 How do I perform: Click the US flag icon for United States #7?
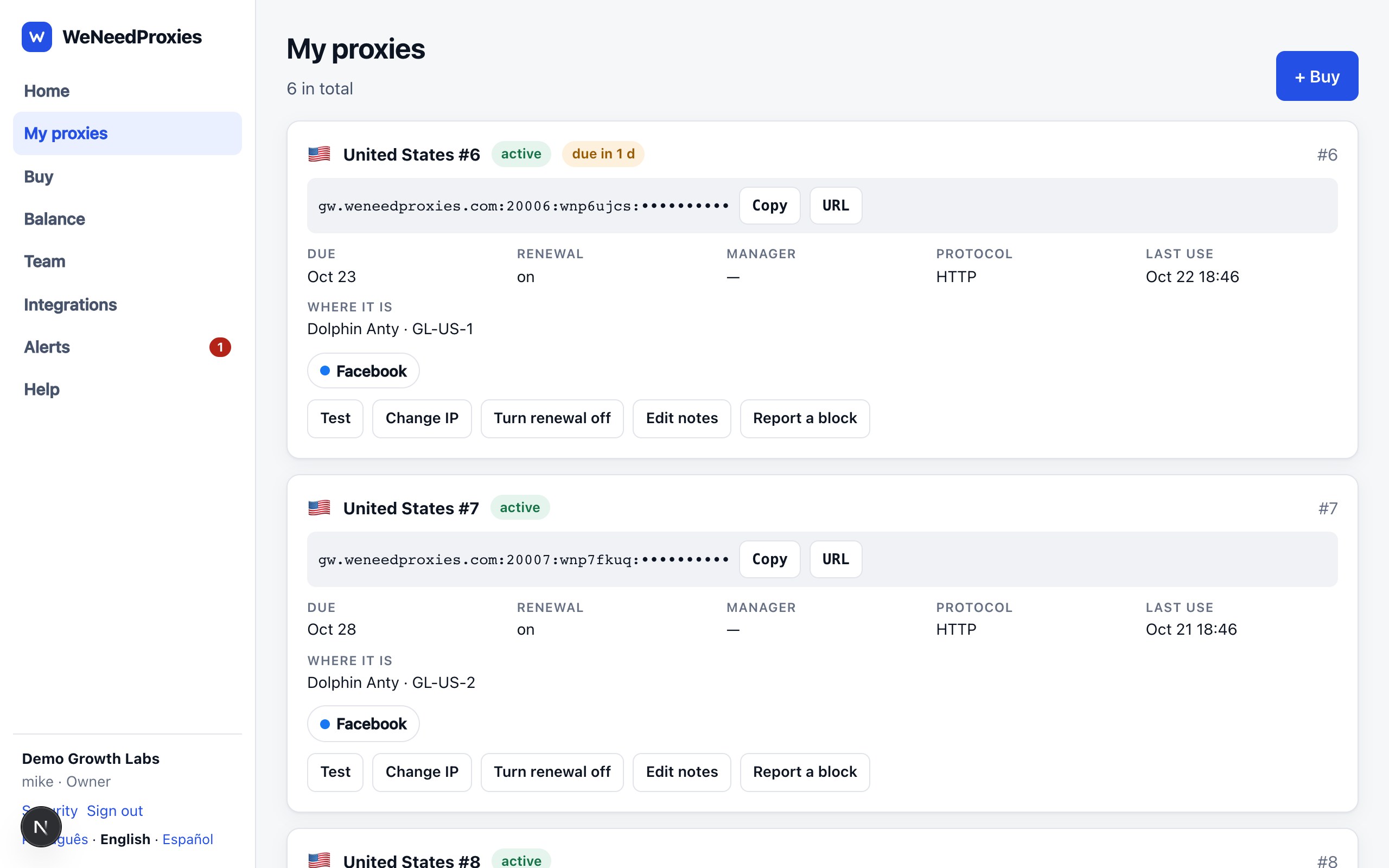point(319,508)
